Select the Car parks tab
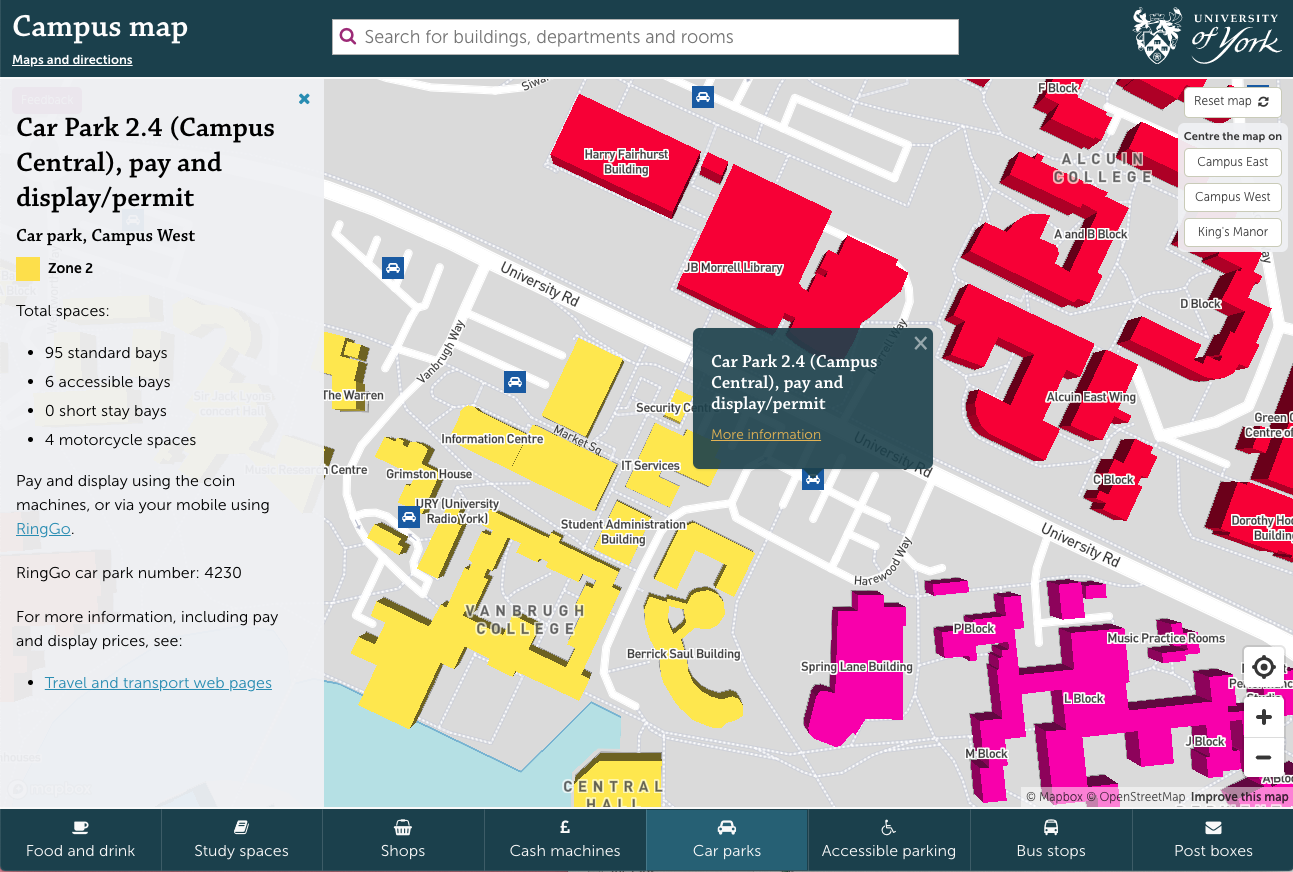1293x872 pixels. (727, 840)
